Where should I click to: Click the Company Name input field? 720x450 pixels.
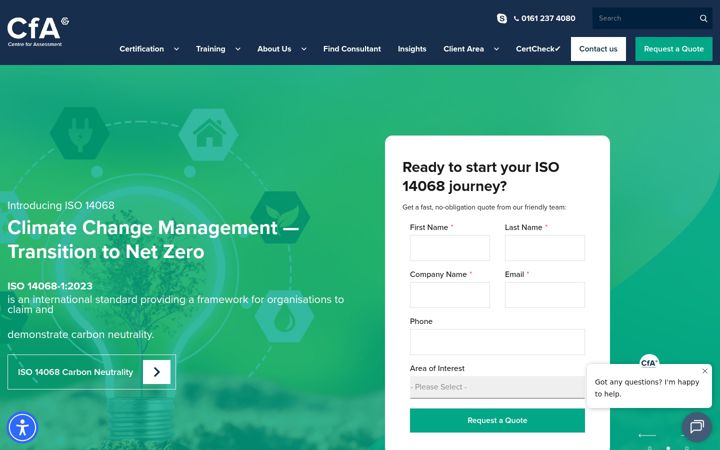[x=450, y=295]
